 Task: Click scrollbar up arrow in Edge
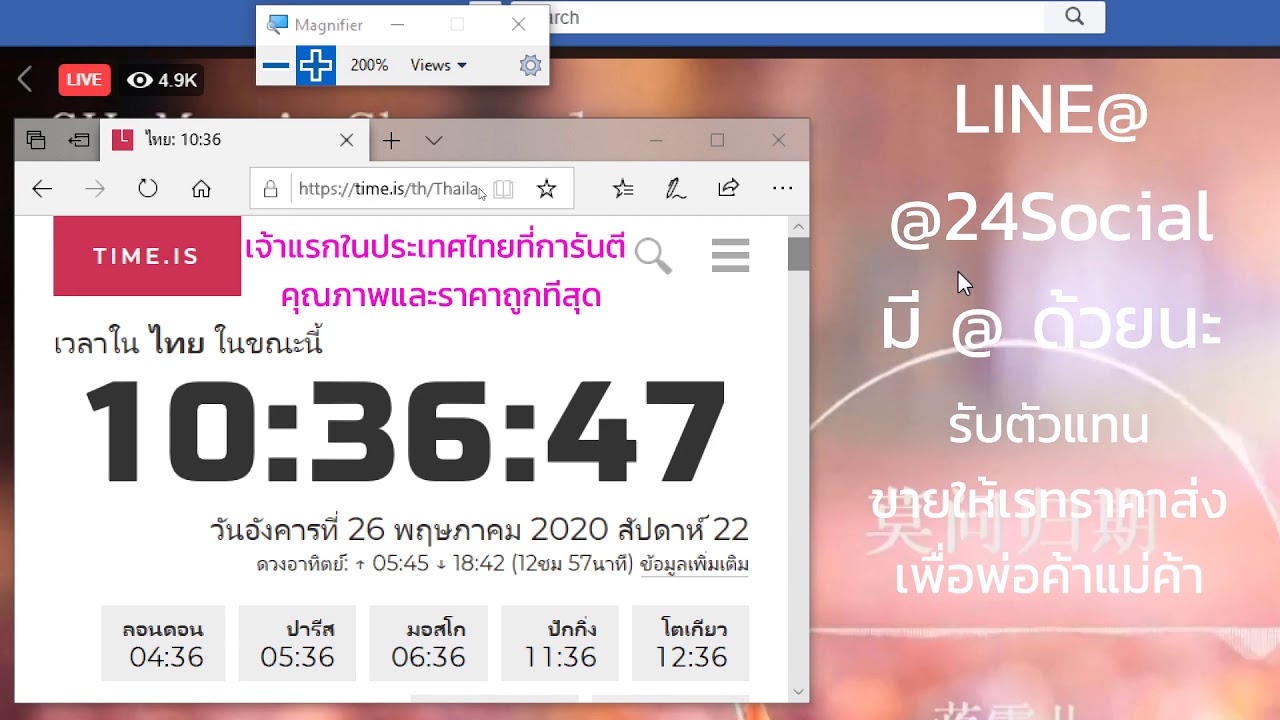pyautogui.click(x=798, y=225)
